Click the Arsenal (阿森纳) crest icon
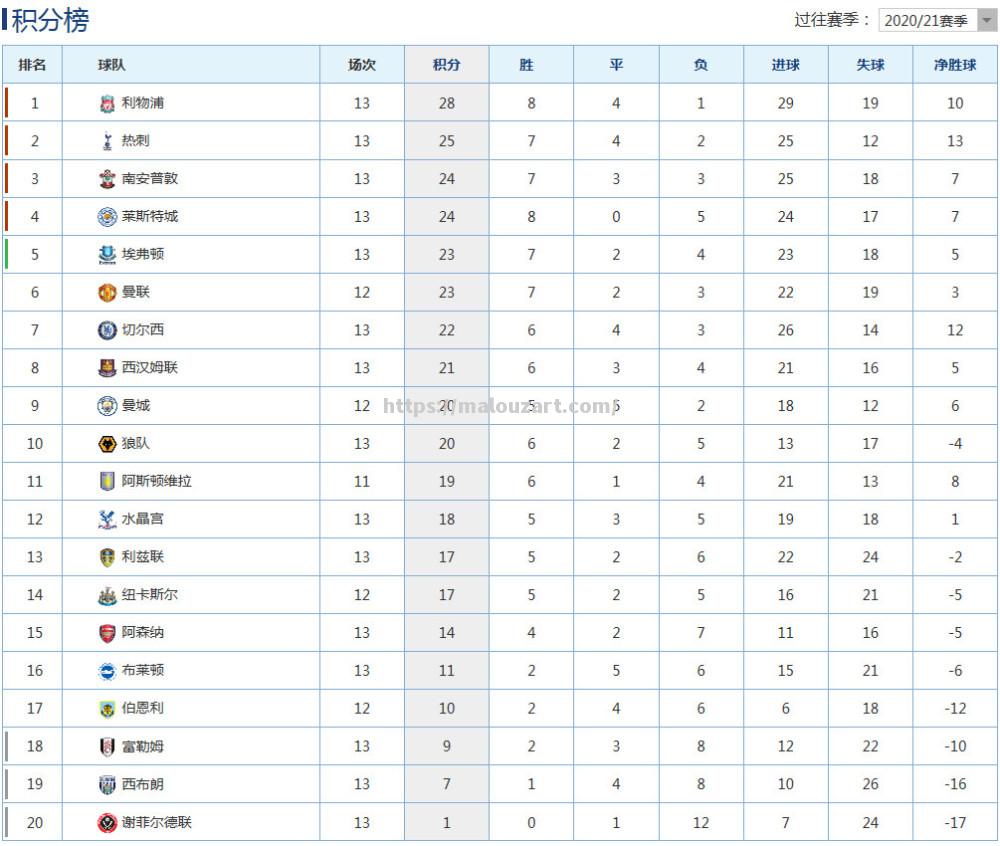This screenshot has height=846, width=1000. coord(107,633)
